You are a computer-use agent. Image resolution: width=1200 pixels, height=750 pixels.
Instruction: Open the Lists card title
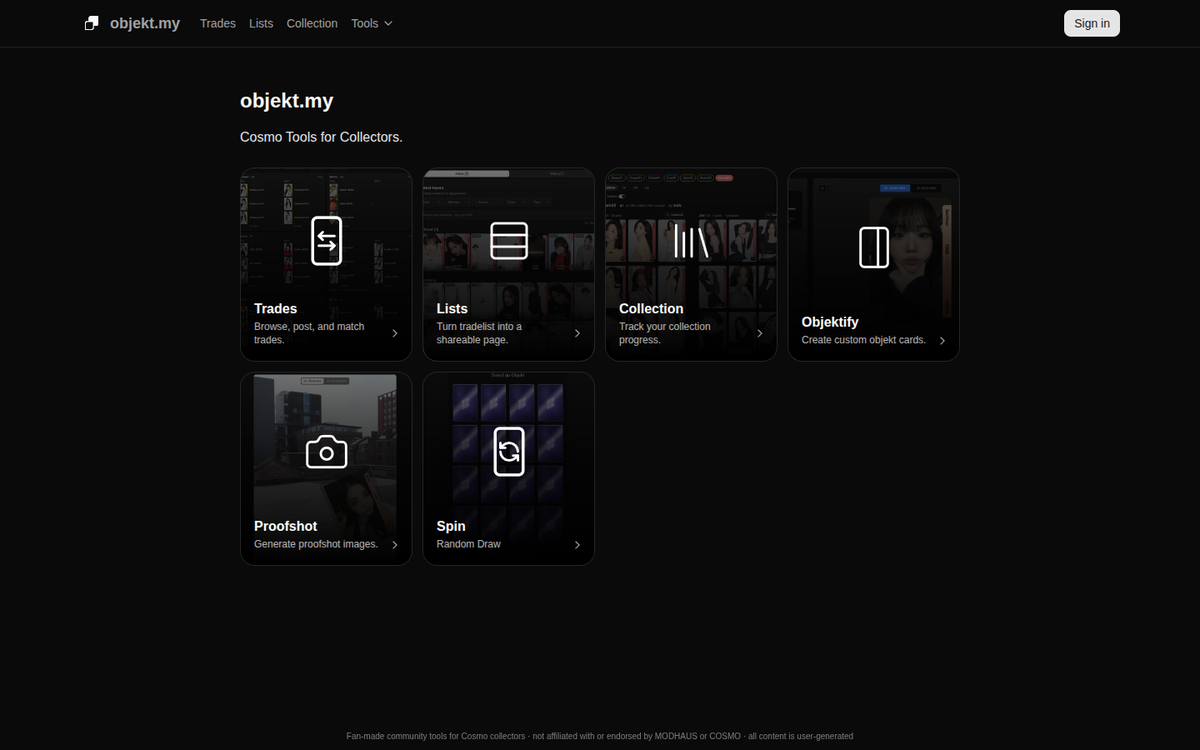coord(452,309)
